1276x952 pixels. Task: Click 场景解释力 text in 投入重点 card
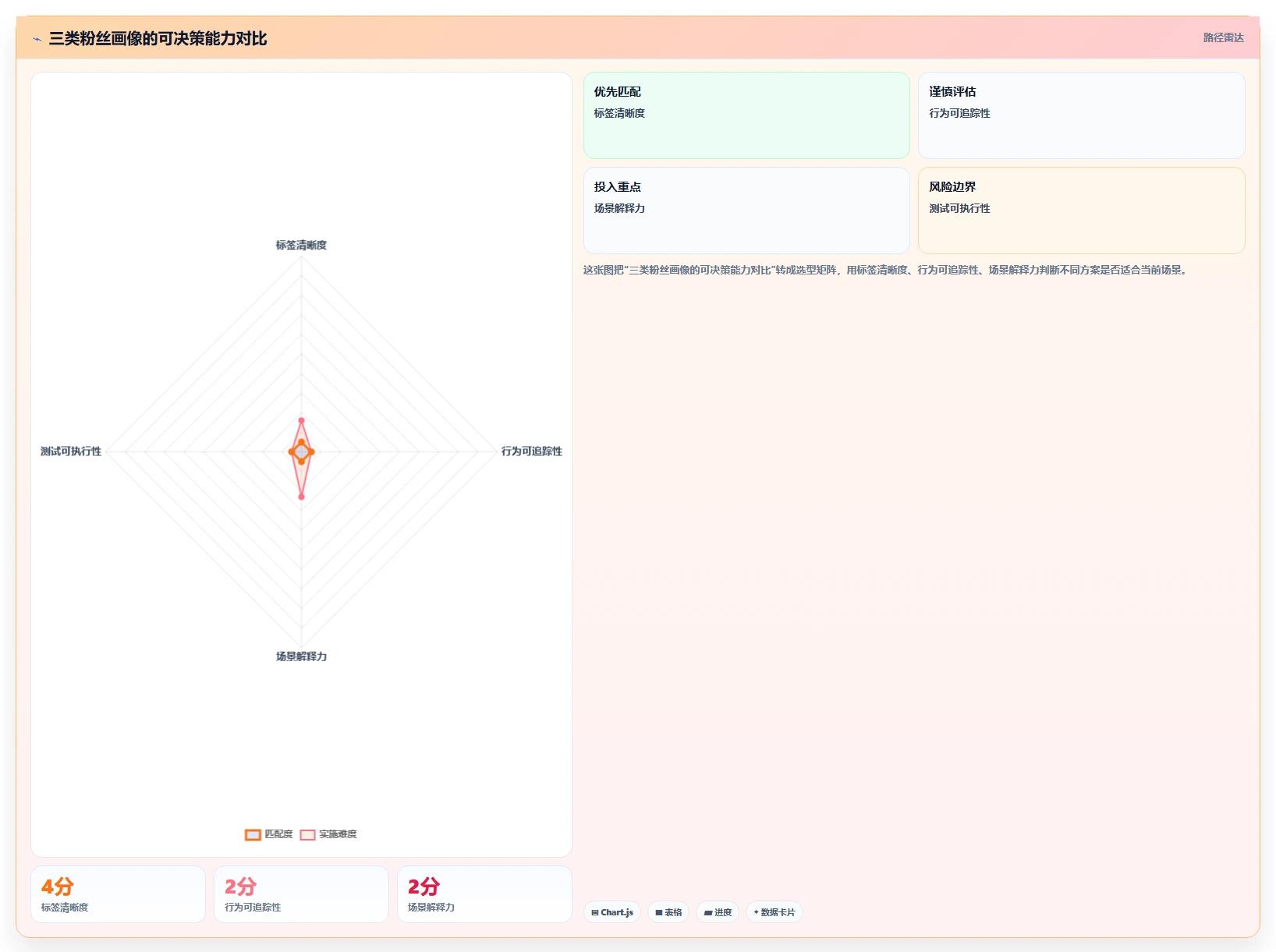click(619, 208)
